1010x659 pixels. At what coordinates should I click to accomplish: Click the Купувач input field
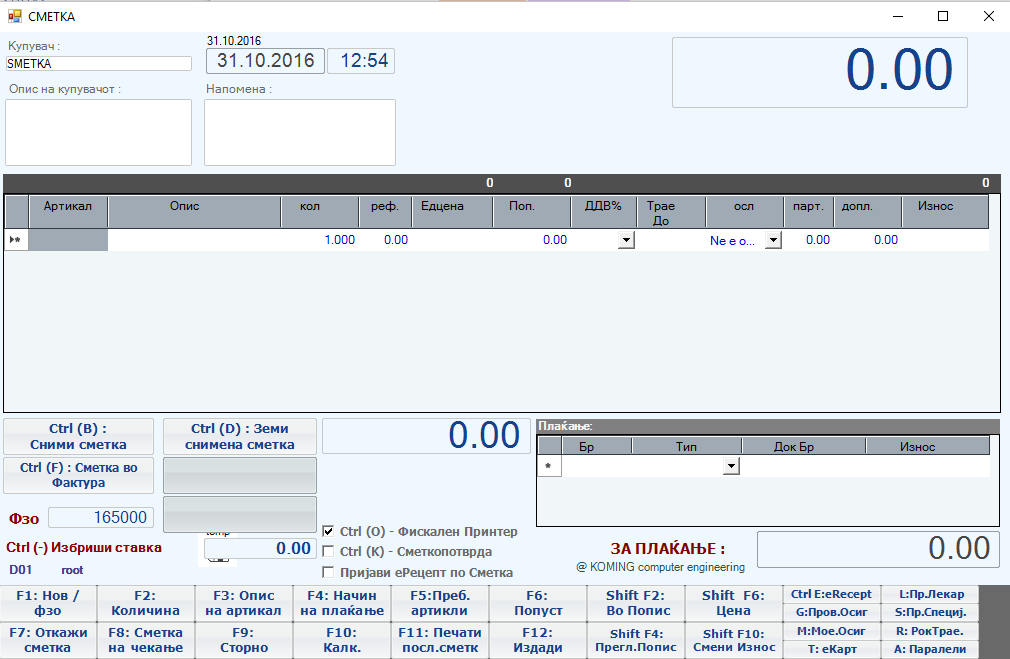tap(98, 63)
